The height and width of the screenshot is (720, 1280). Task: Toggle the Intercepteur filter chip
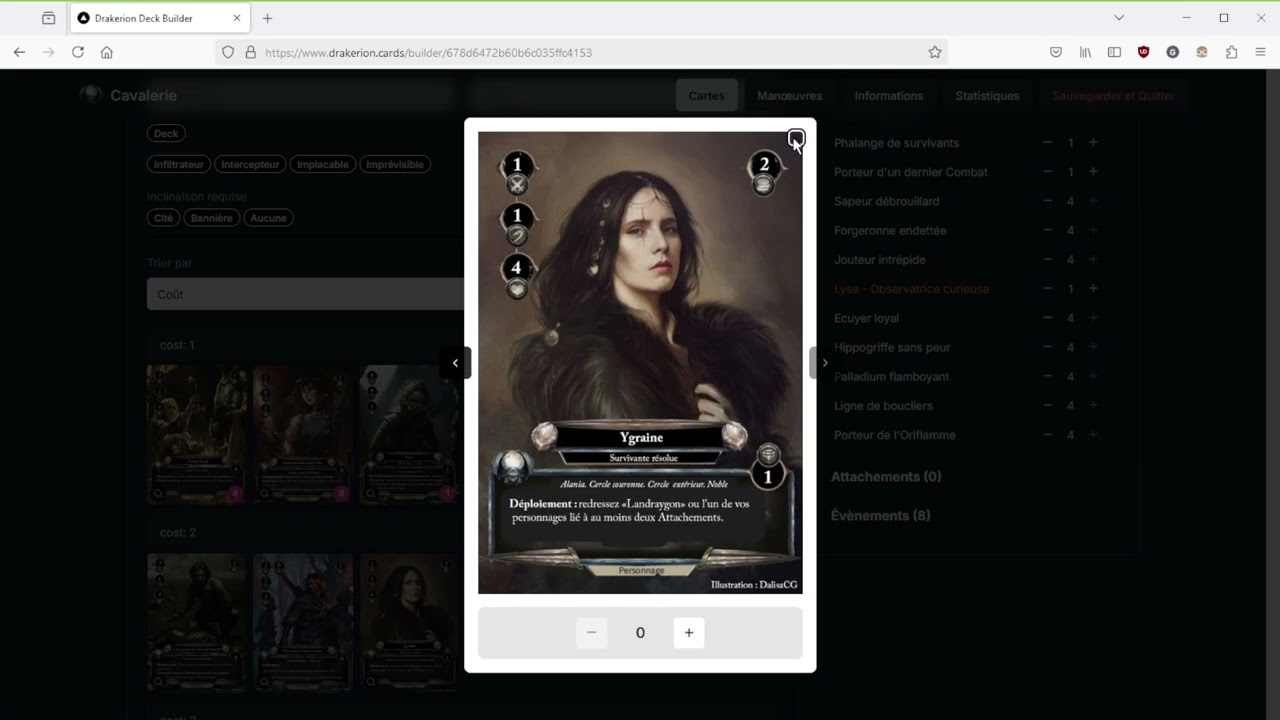pos(250,164)
